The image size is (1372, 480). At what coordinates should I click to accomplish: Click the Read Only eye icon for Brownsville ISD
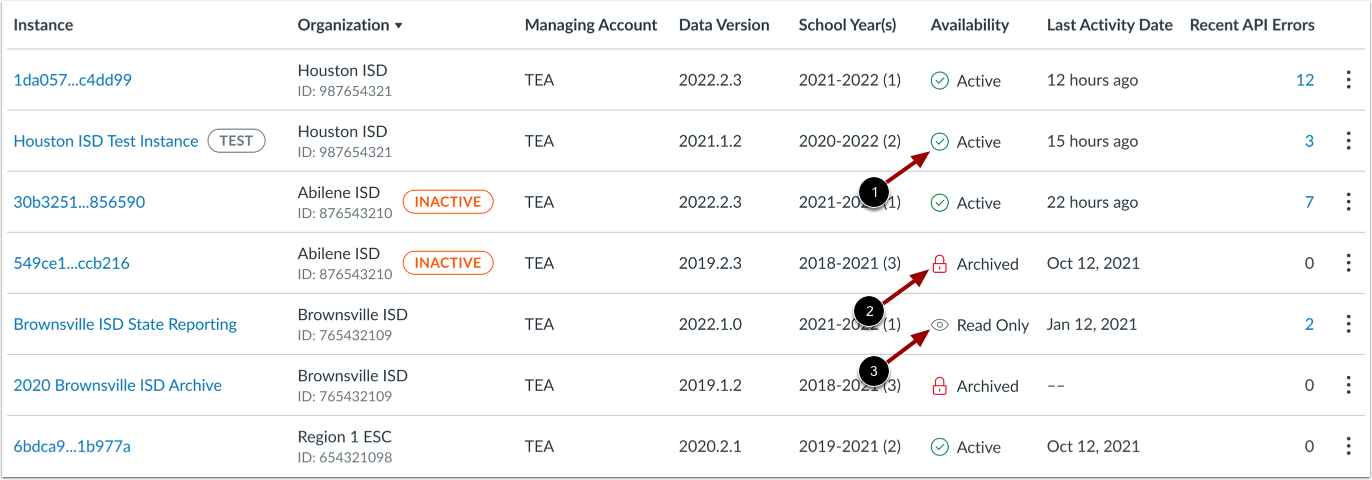[939, 325]
